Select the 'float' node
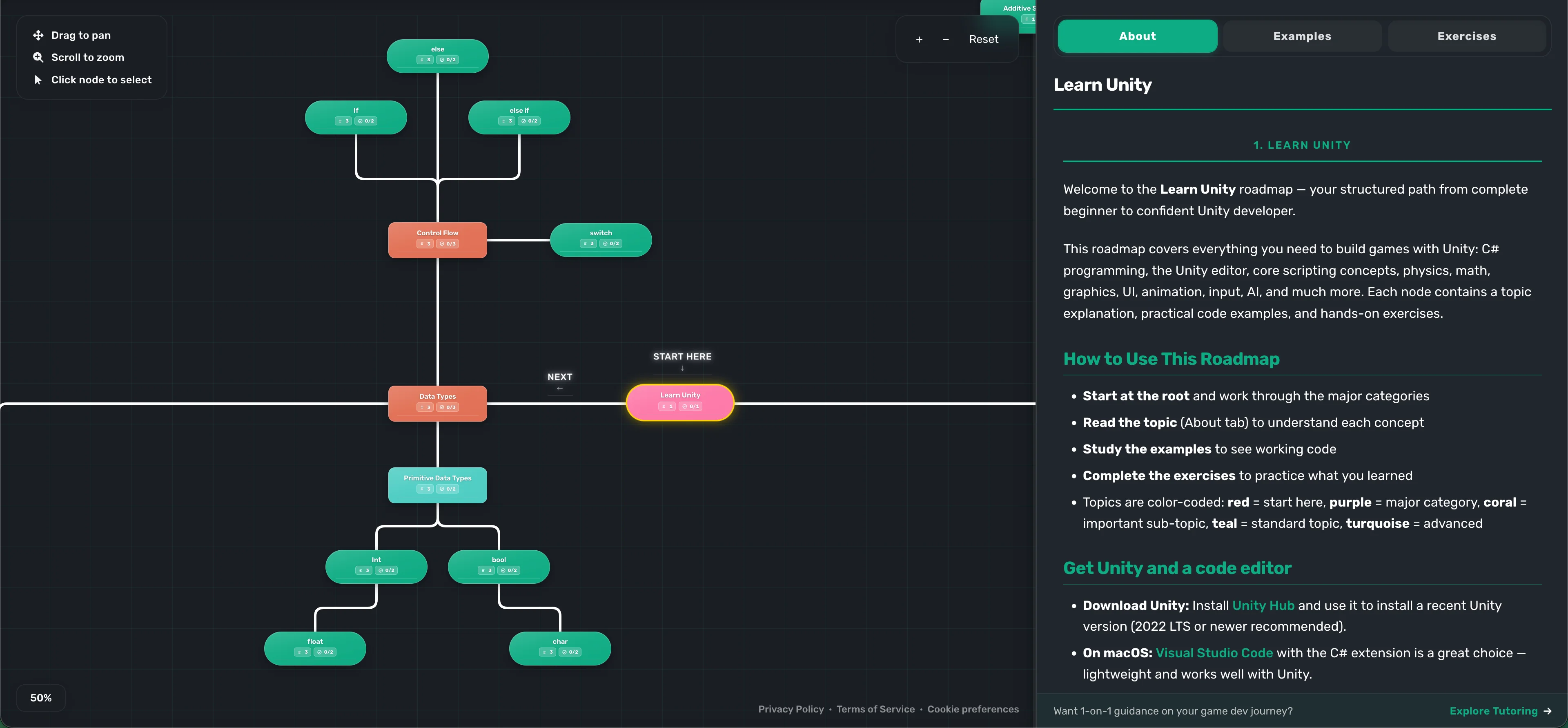Image resolution: width=1568 pixels, height=728 pixels. pyautogui.click(x=315, y=648)
